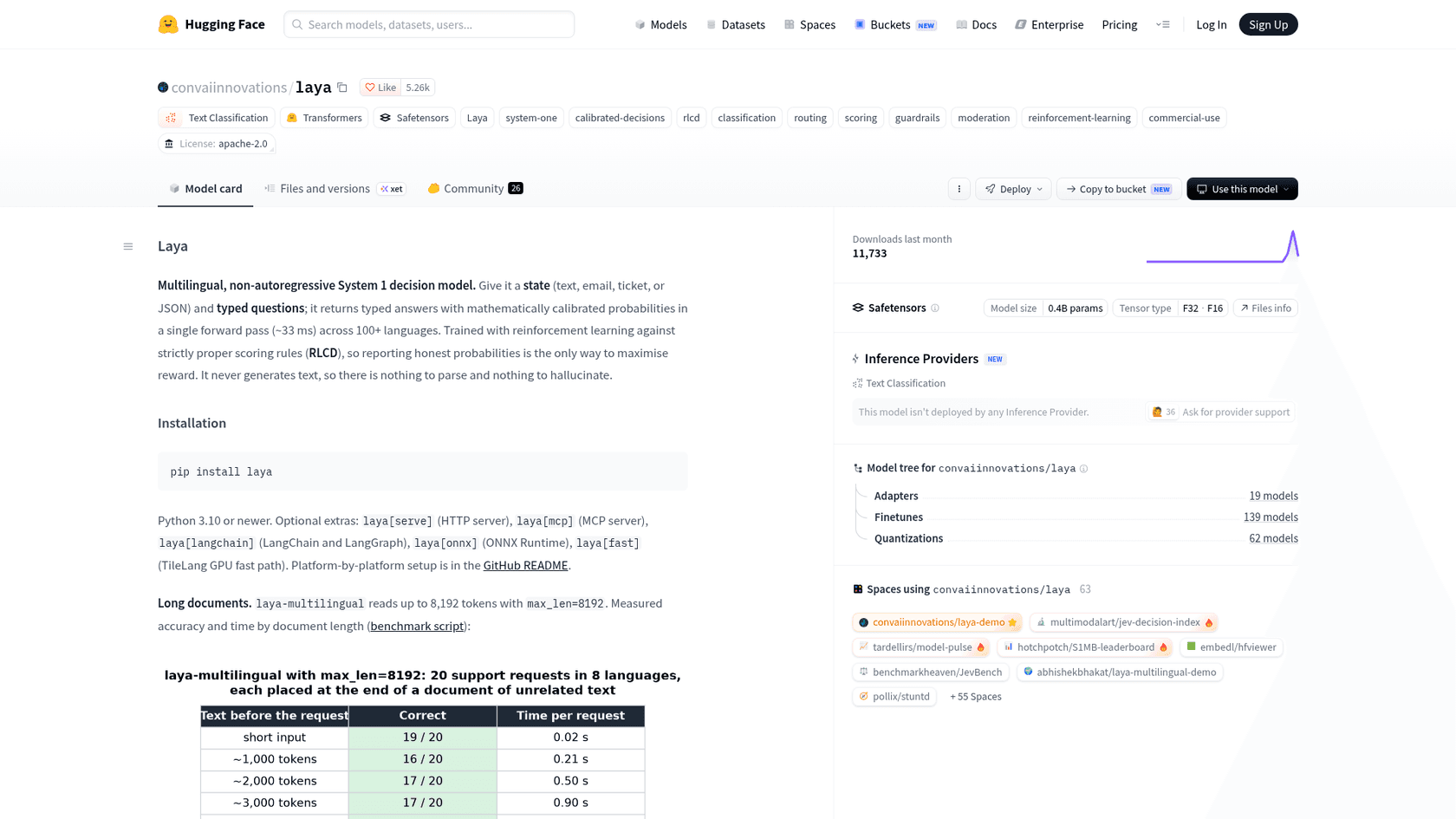Open the table of contents icon beside Laya
Screen dimensions: 1456x819
point(128,247)
